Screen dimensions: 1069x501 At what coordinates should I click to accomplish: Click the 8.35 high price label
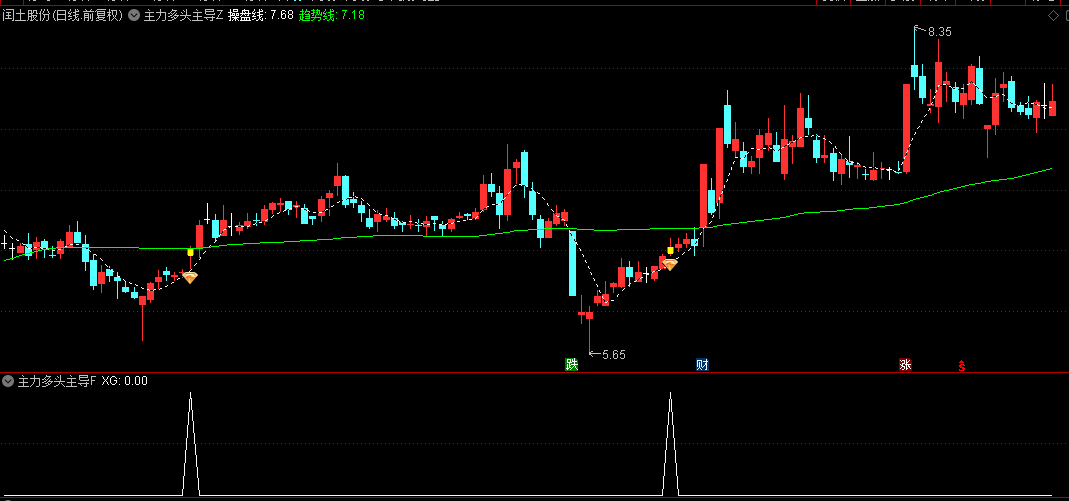tap(939, 31)
